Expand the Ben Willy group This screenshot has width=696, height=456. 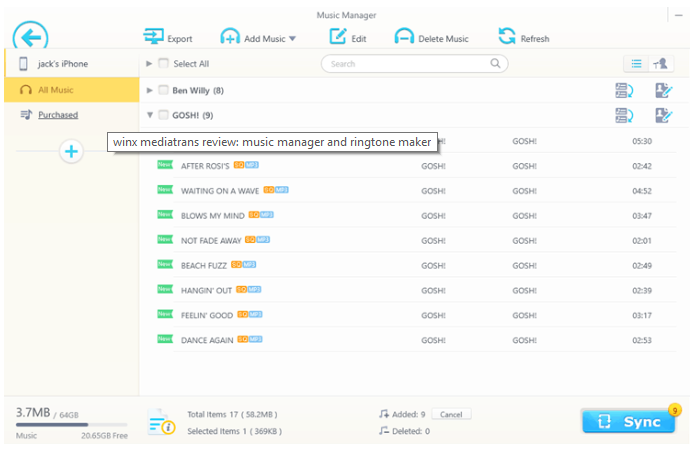(x=150, y=91)
